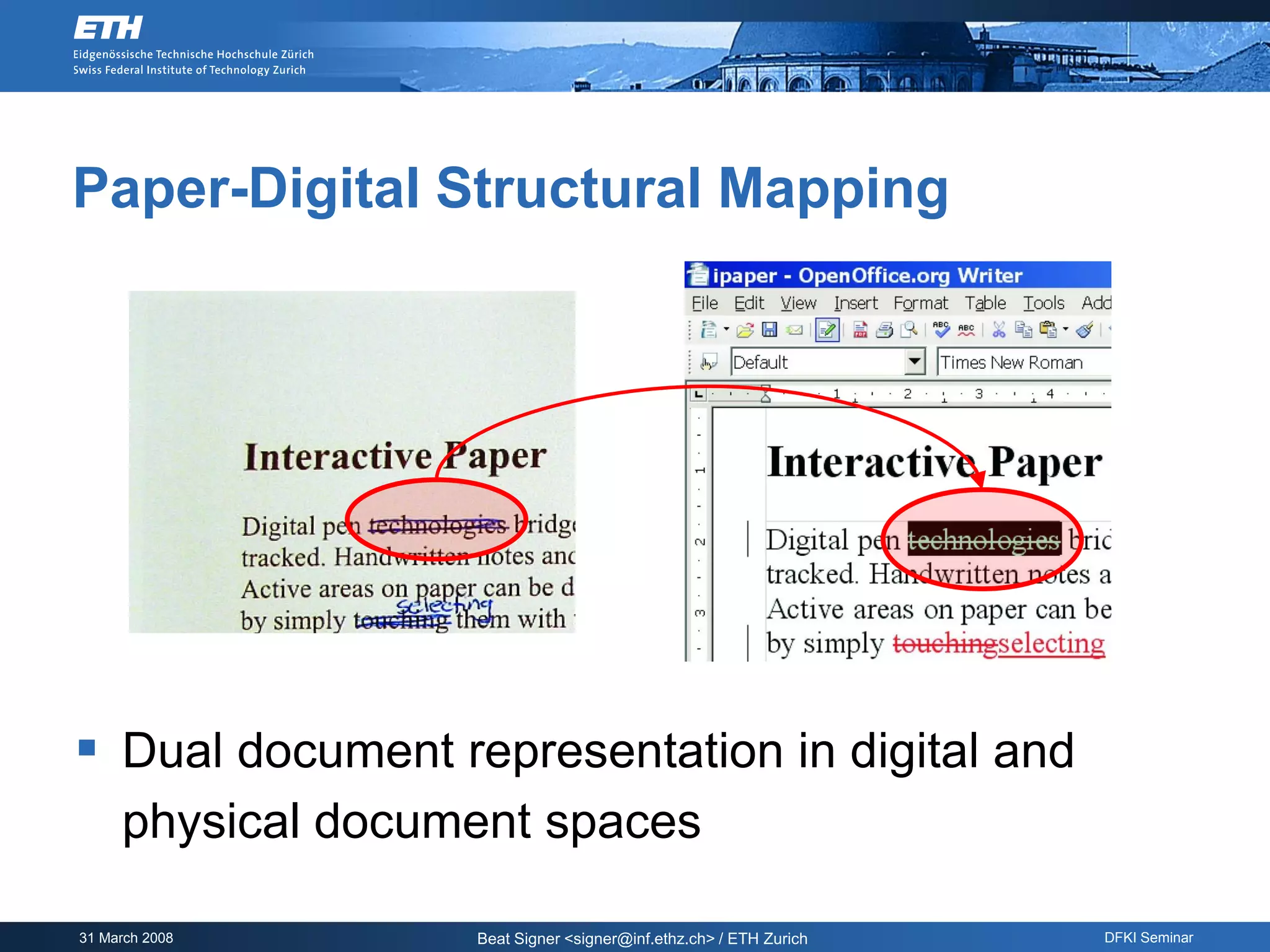Open the Format menu
The image size is (1270, 952).
pyautogui.click(x=921, y=304)
